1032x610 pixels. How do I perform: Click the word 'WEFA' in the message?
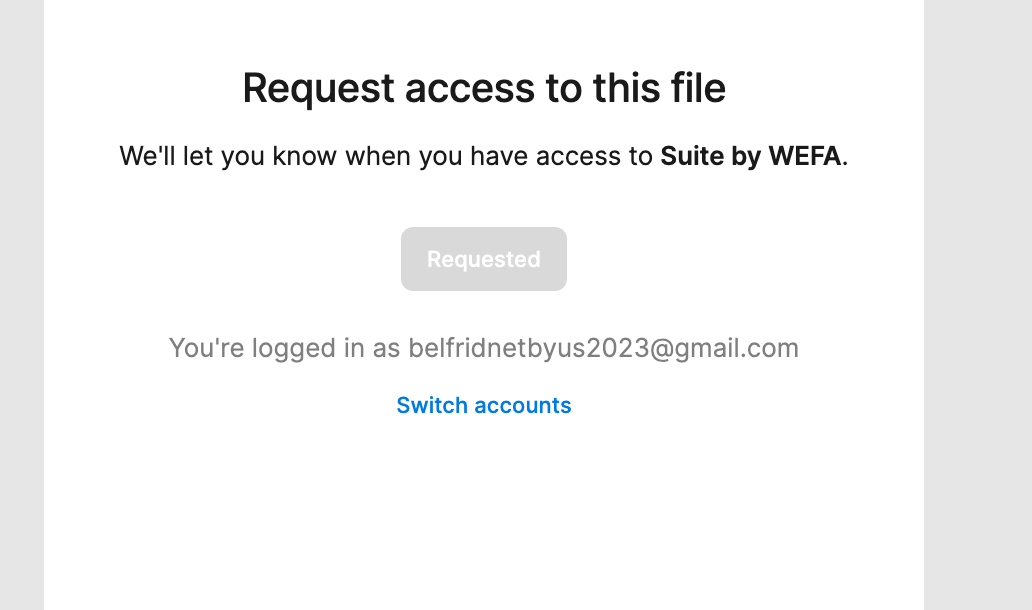pyautogui.click(x=805, y=157)
